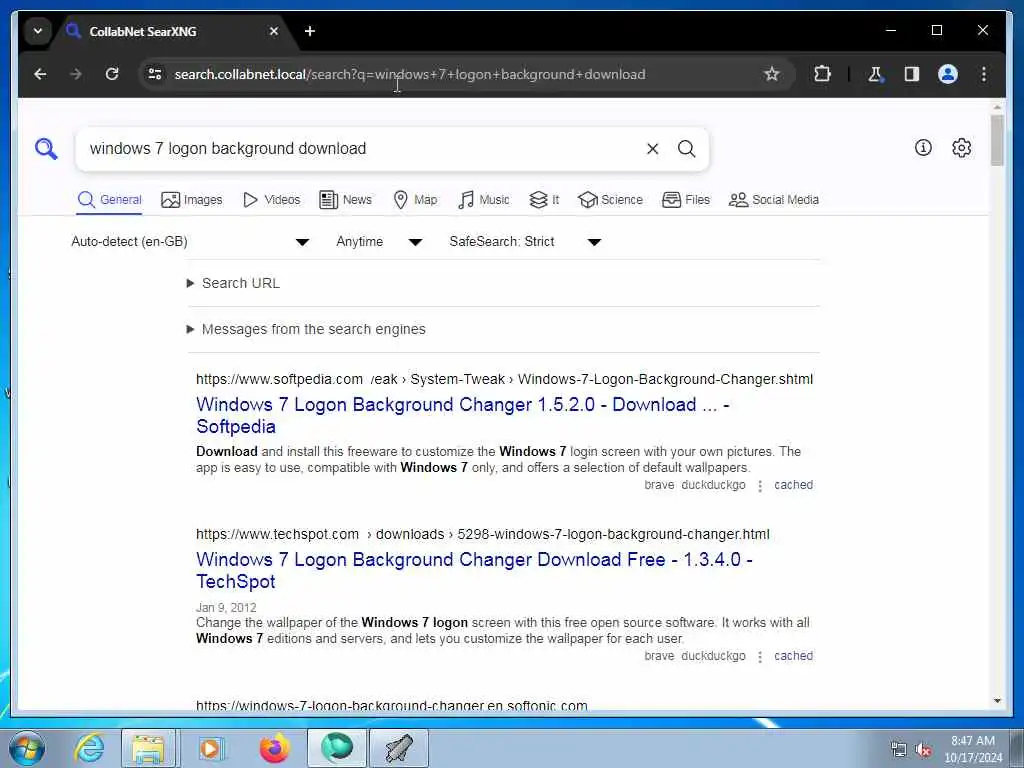Open the tab search dropdown
The width and height of the screenshot is (1024, 768).
tap(38, 31)
